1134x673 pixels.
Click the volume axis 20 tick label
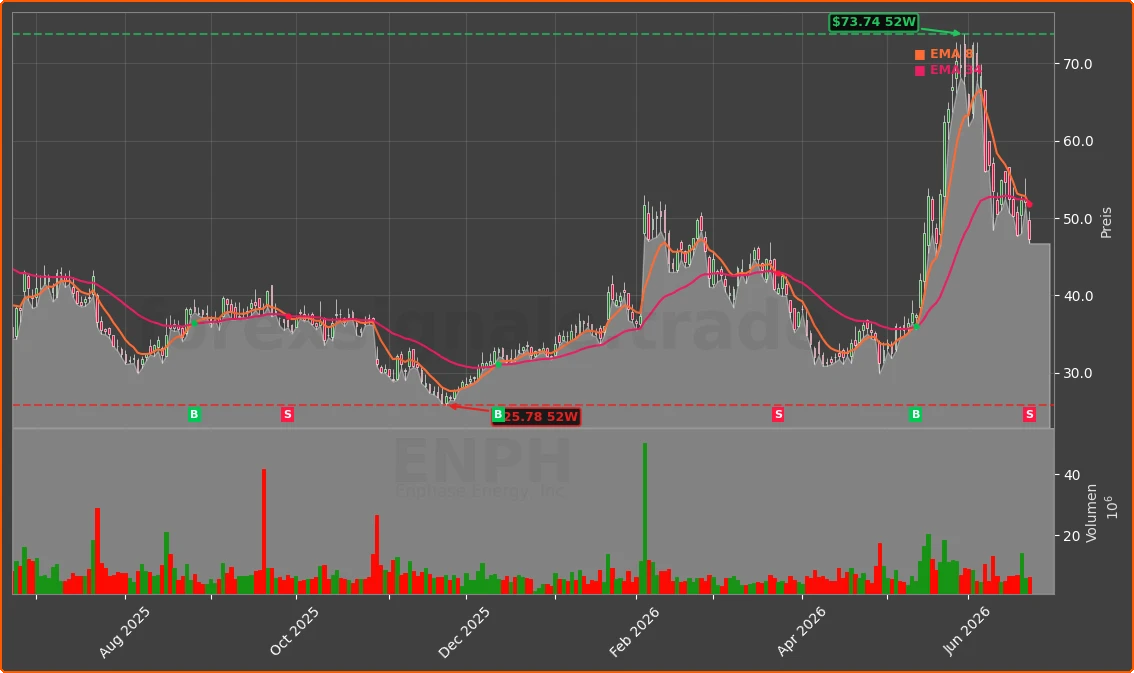point(1072,536)
